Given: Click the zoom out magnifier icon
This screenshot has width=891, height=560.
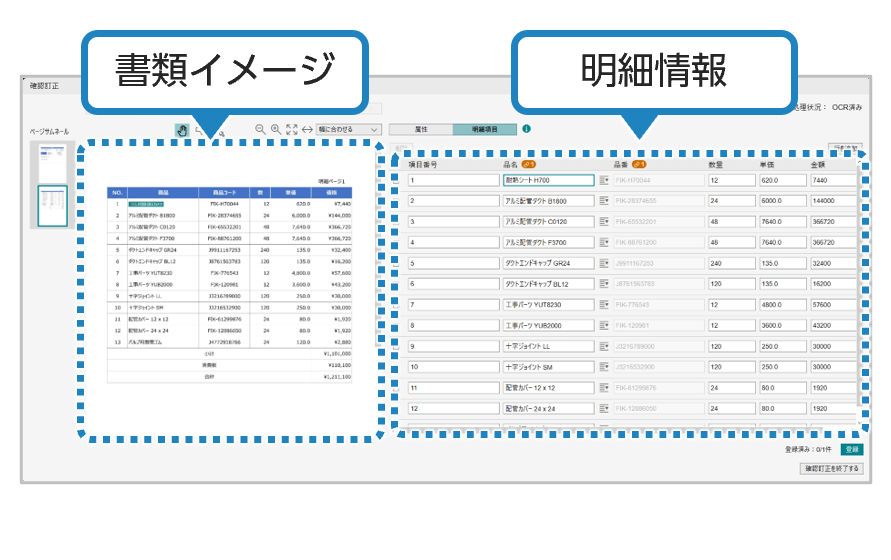Looking at the screenshot, I should pos(260,129).
